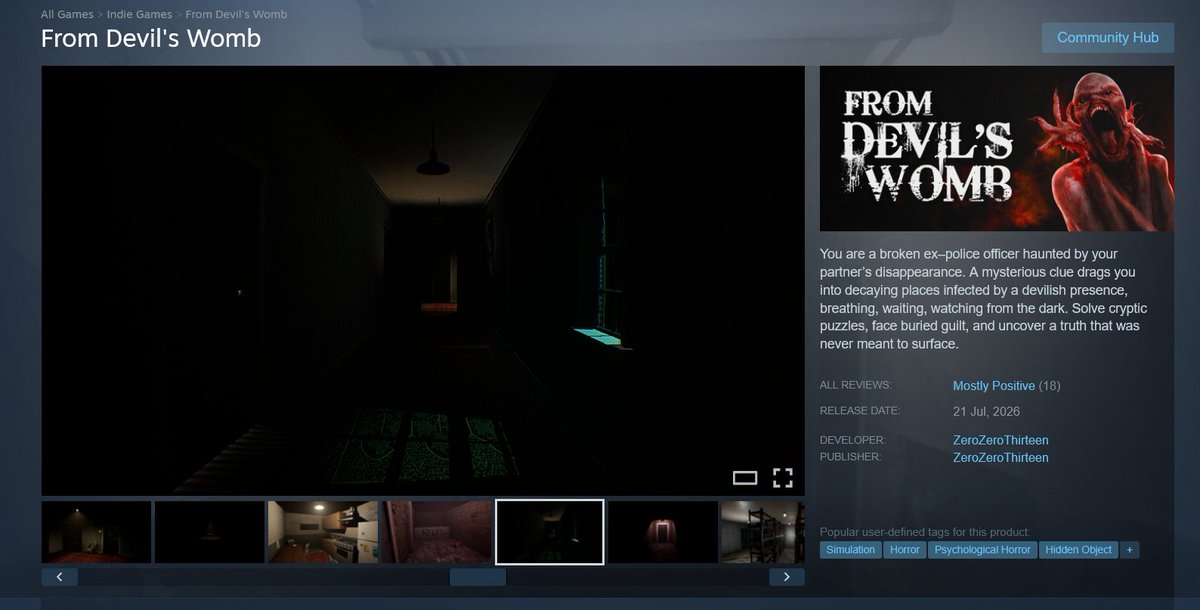The width and height of the screenshot is (1200, 610).
Task: Enter fullscreen via the expand corners icon
Action: click(x=783, y=478)
